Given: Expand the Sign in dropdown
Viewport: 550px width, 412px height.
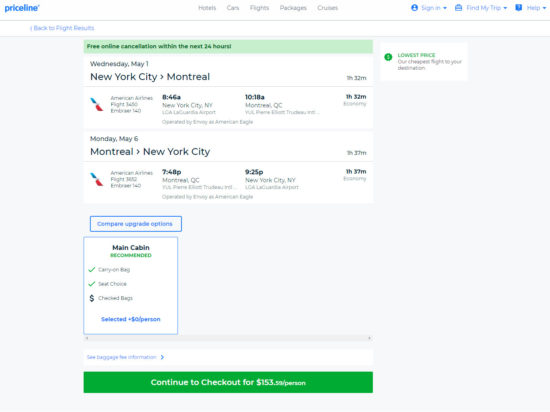Looking at the screenshot, I should [434, 8].
